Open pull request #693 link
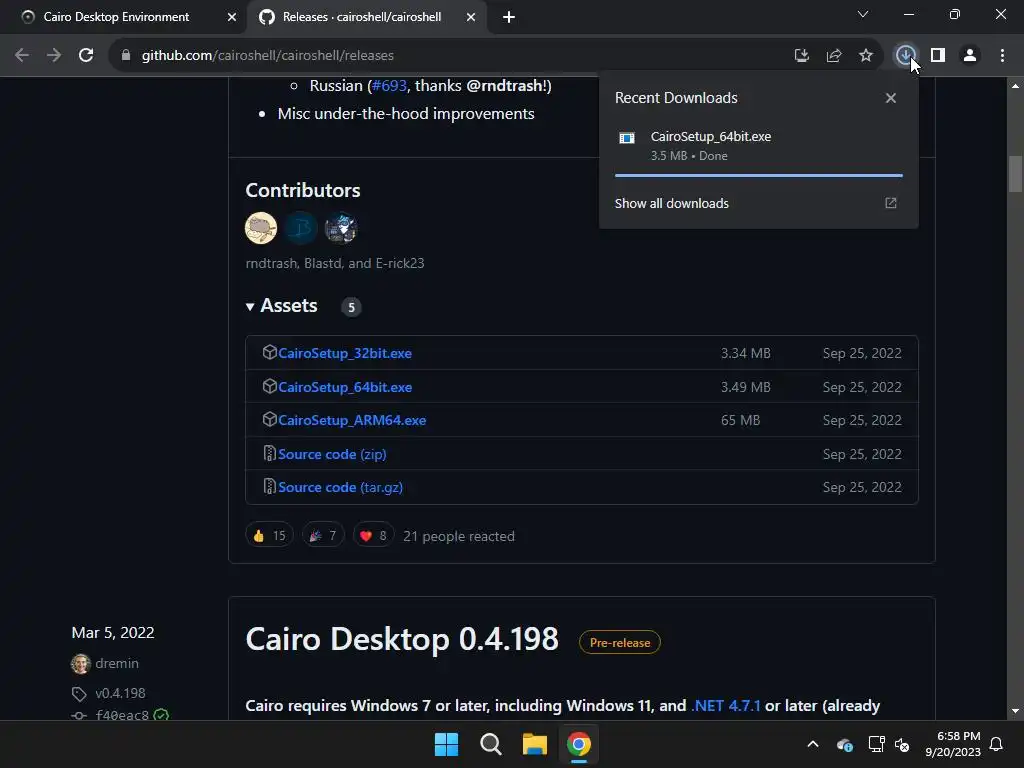 pos(389,86)
